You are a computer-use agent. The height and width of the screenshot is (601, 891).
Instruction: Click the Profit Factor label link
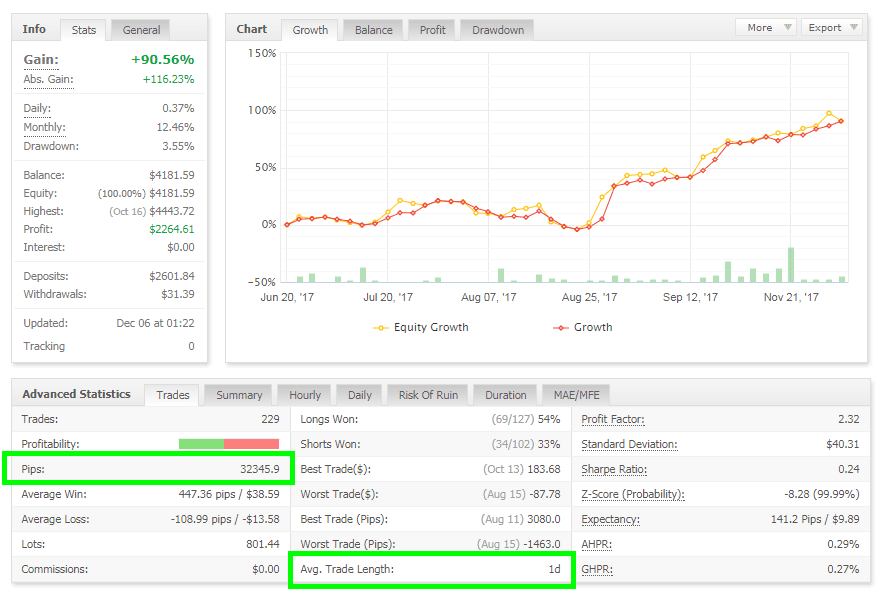tap(612, 420)
